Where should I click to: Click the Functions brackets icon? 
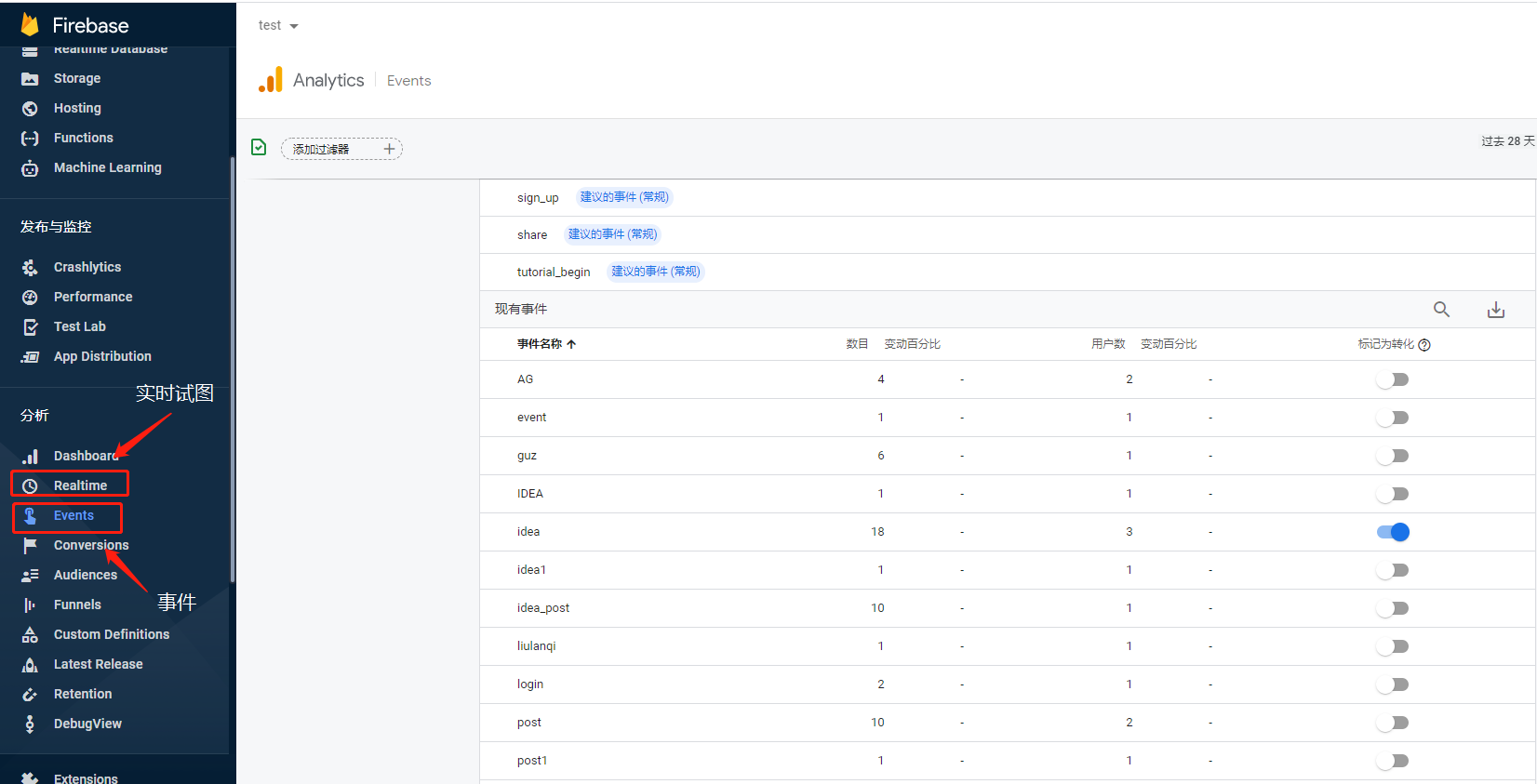[30, 139]
